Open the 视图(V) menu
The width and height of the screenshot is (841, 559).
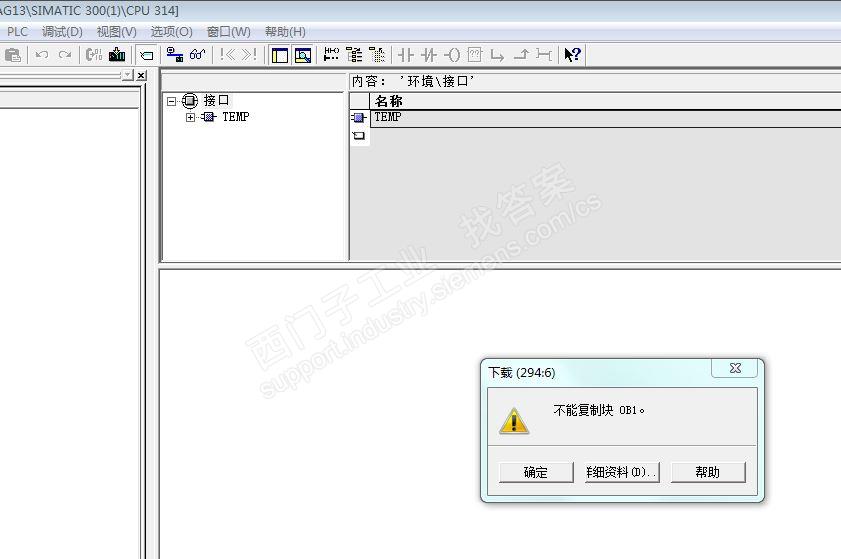tap(116, 32)
